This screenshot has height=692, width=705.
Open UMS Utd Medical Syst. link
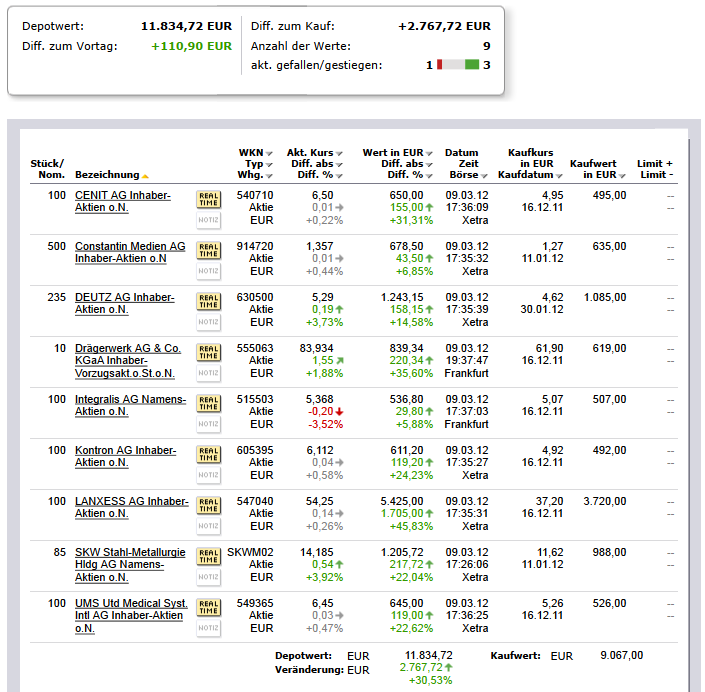(x=131, y=616)
